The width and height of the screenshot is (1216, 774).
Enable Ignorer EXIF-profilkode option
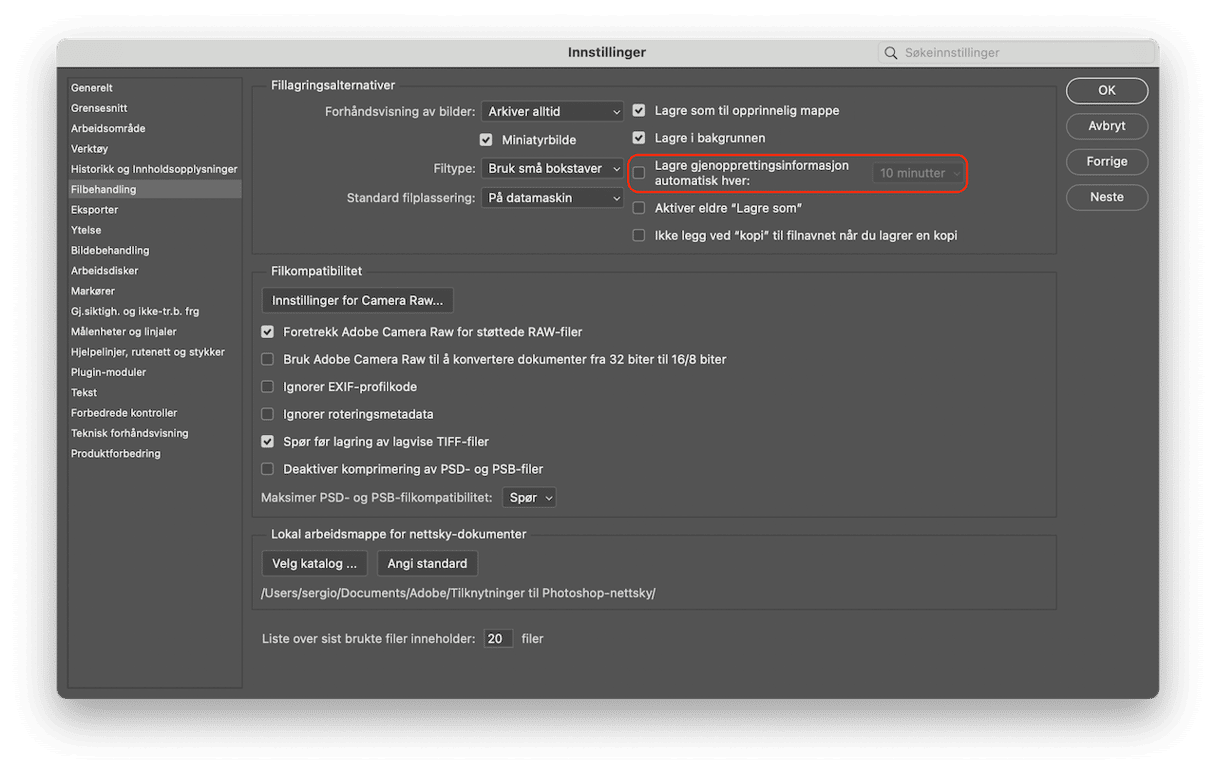click(267, 387)
